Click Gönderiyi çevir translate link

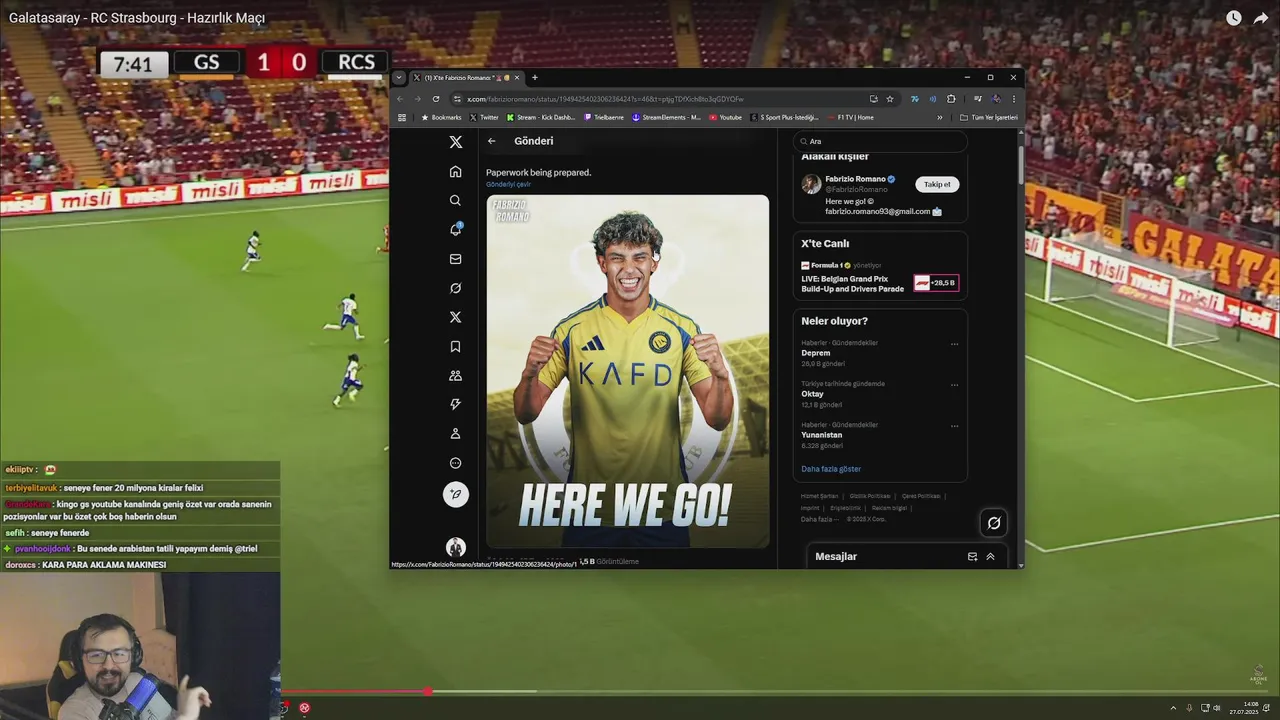tap(508, 184)
